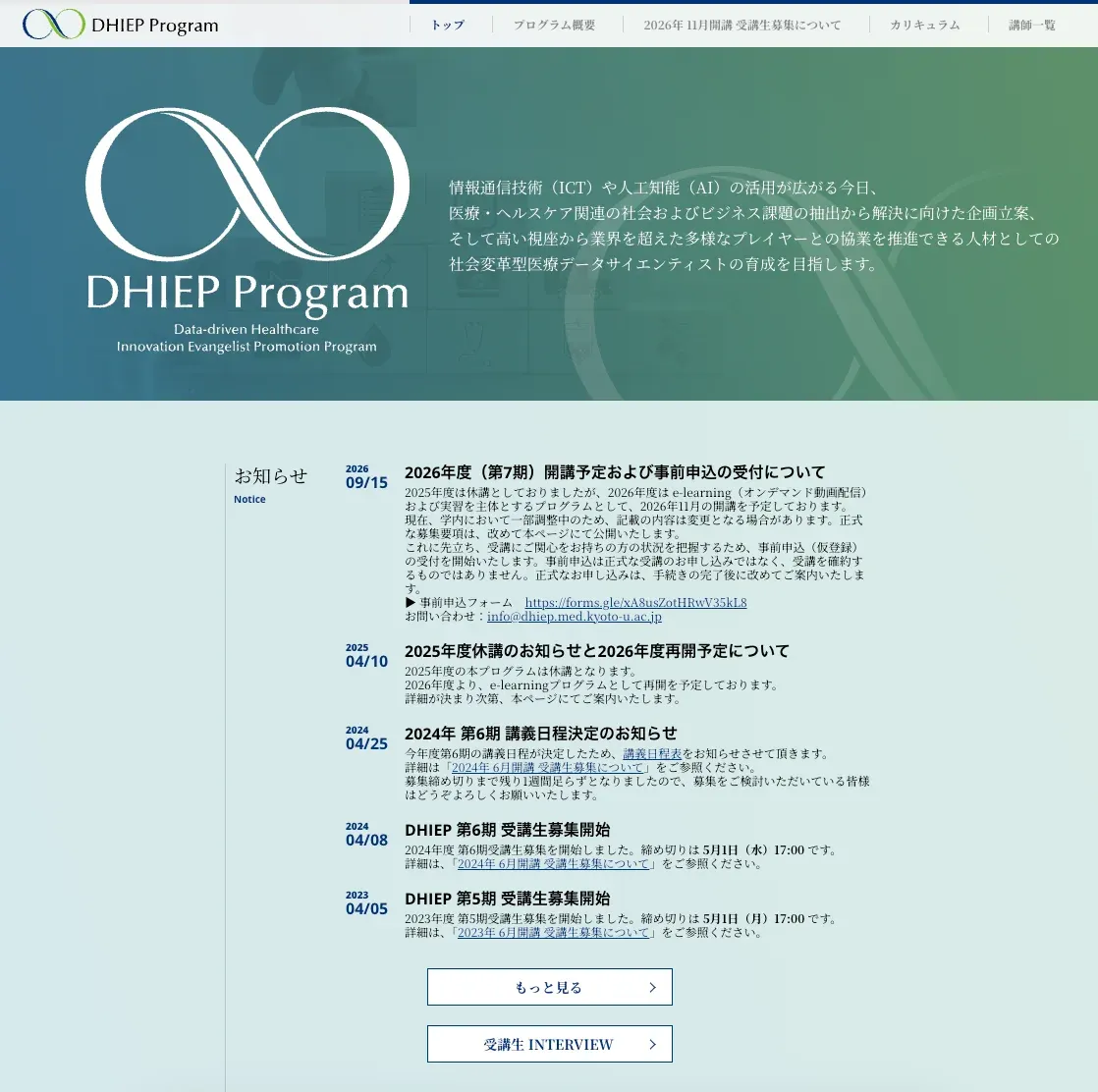Click the info@dhiep.med.kyoto-u.ac.jp email link
Screen dimensions: 1098x1092
[x=575, y=617]
